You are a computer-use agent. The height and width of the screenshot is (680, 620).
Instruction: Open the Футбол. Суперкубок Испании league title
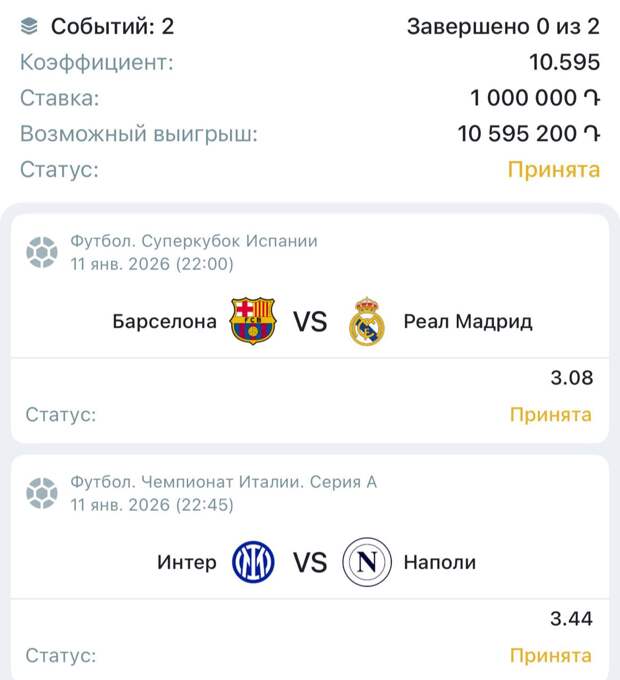(x=193, y=241)
